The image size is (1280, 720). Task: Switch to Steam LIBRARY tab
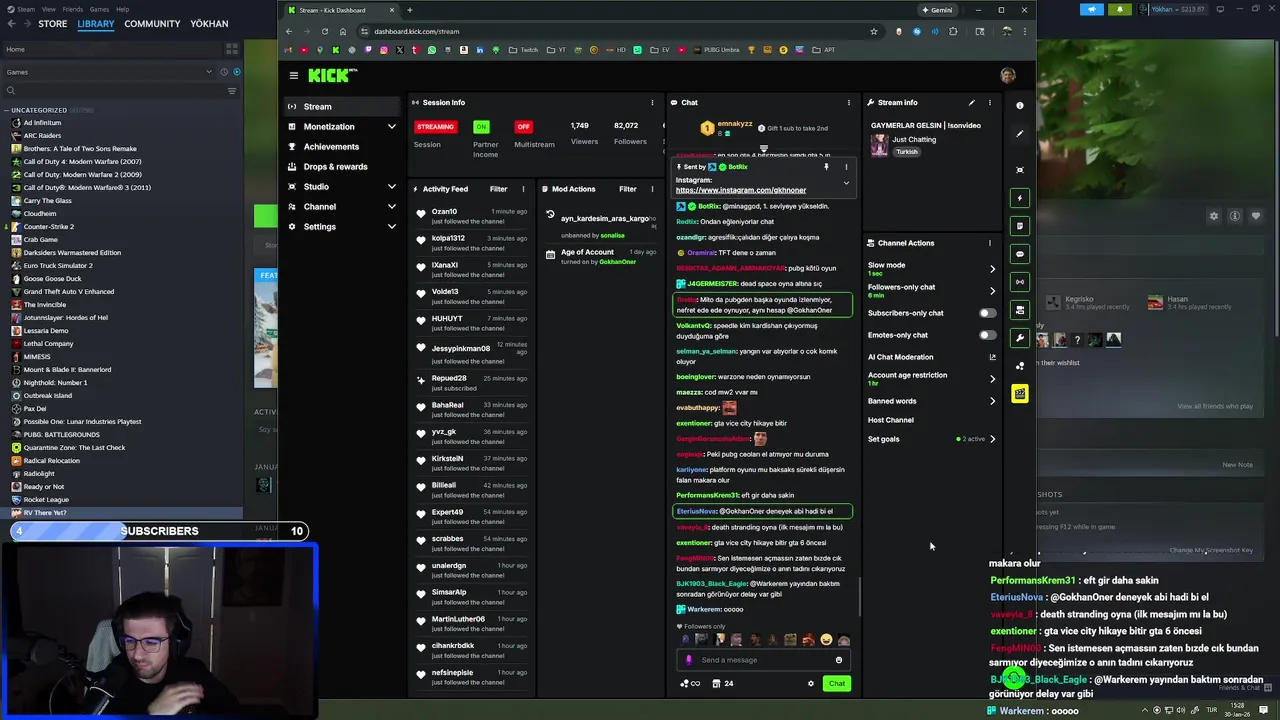(96, 23)
